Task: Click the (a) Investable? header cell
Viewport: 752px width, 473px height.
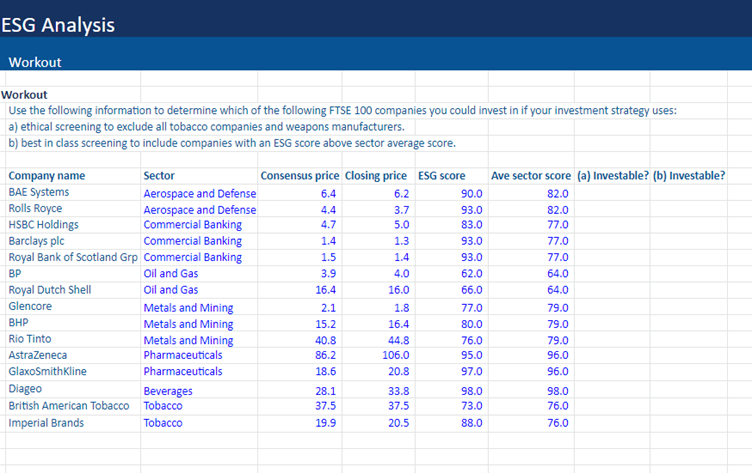Action: [612, 176]
